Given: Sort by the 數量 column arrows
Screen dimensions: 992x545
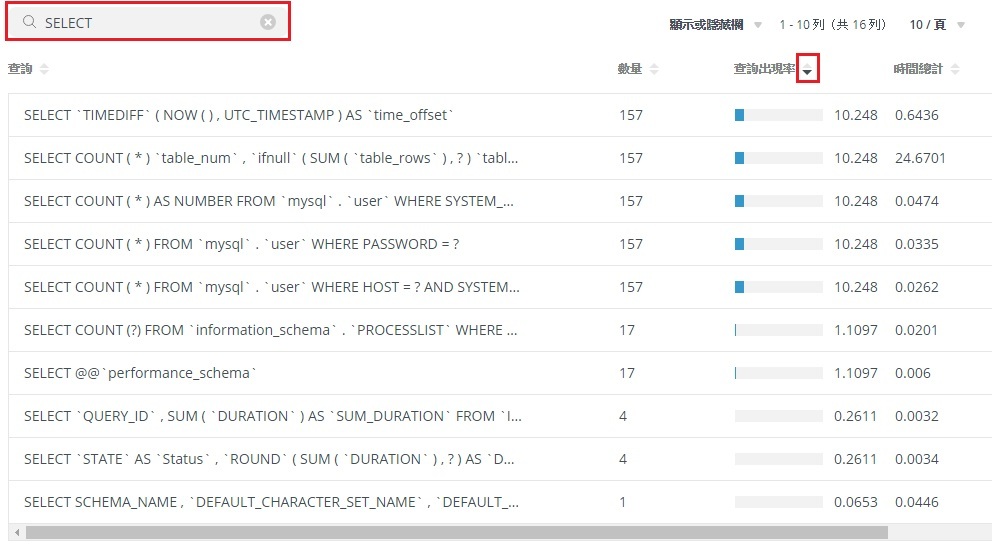Looking at the screenshot, I should 654,69.
